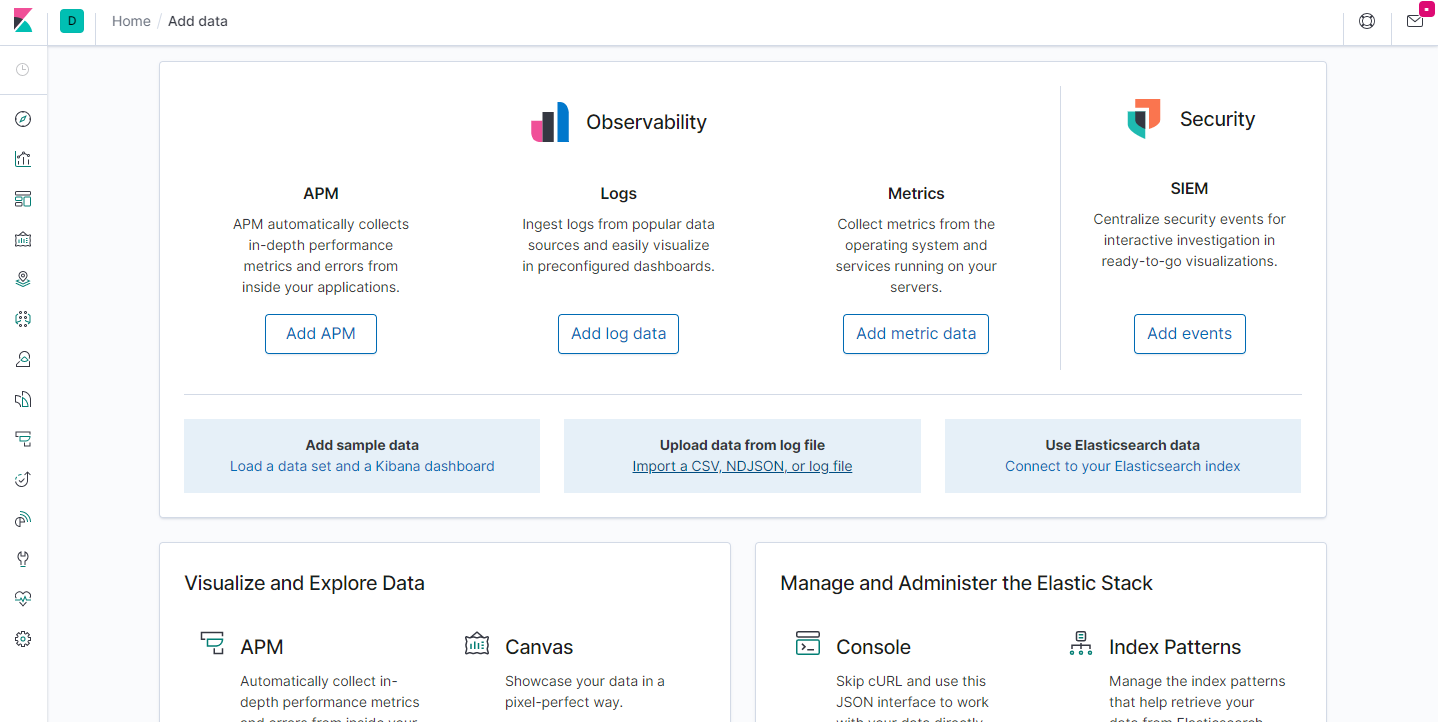
Task: Click the Observability logo icon
Action: pyautogui.click(x=550, y=122)
